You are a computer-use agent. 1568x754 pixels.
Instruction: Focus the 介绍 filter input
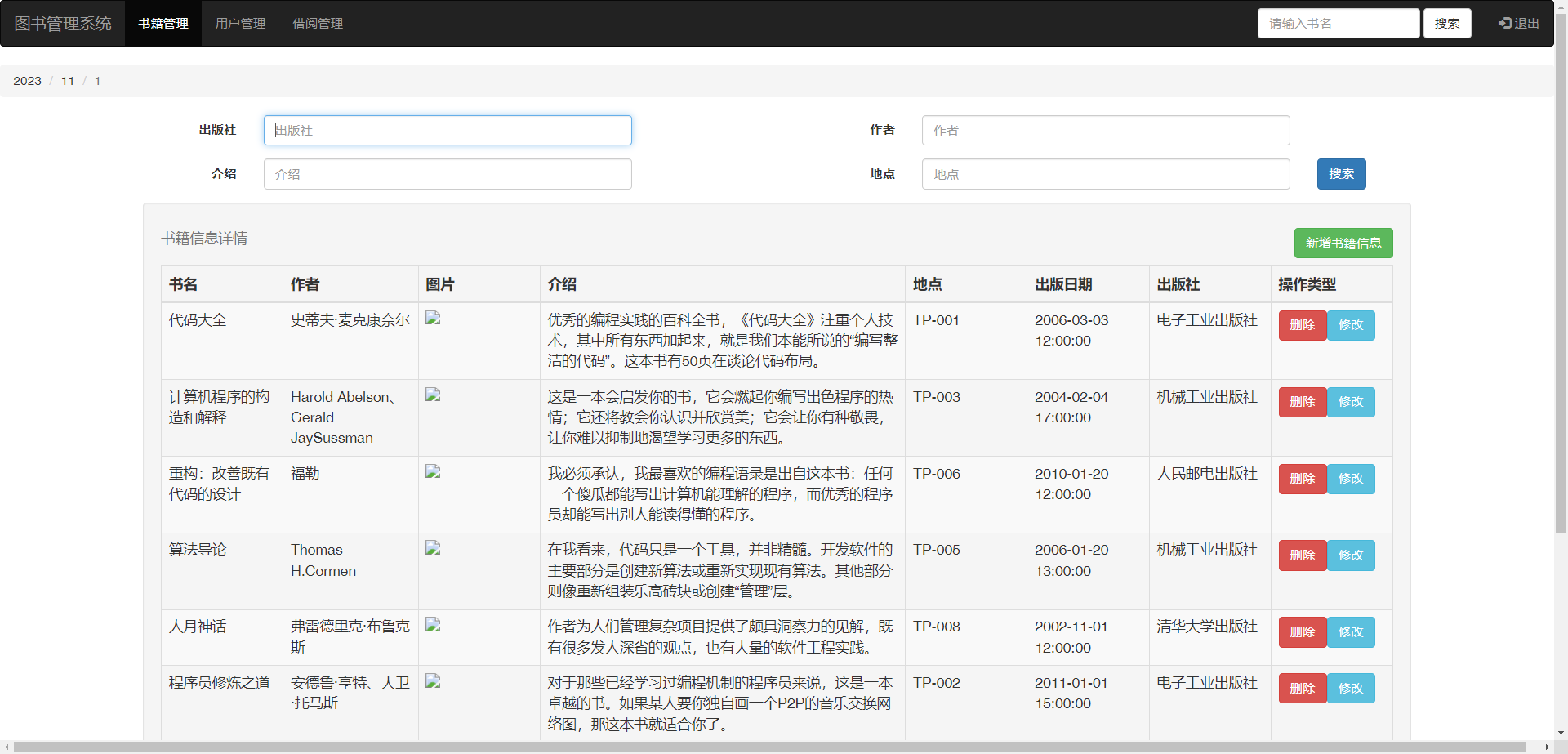pyautogui.click(x=448, y=174)
